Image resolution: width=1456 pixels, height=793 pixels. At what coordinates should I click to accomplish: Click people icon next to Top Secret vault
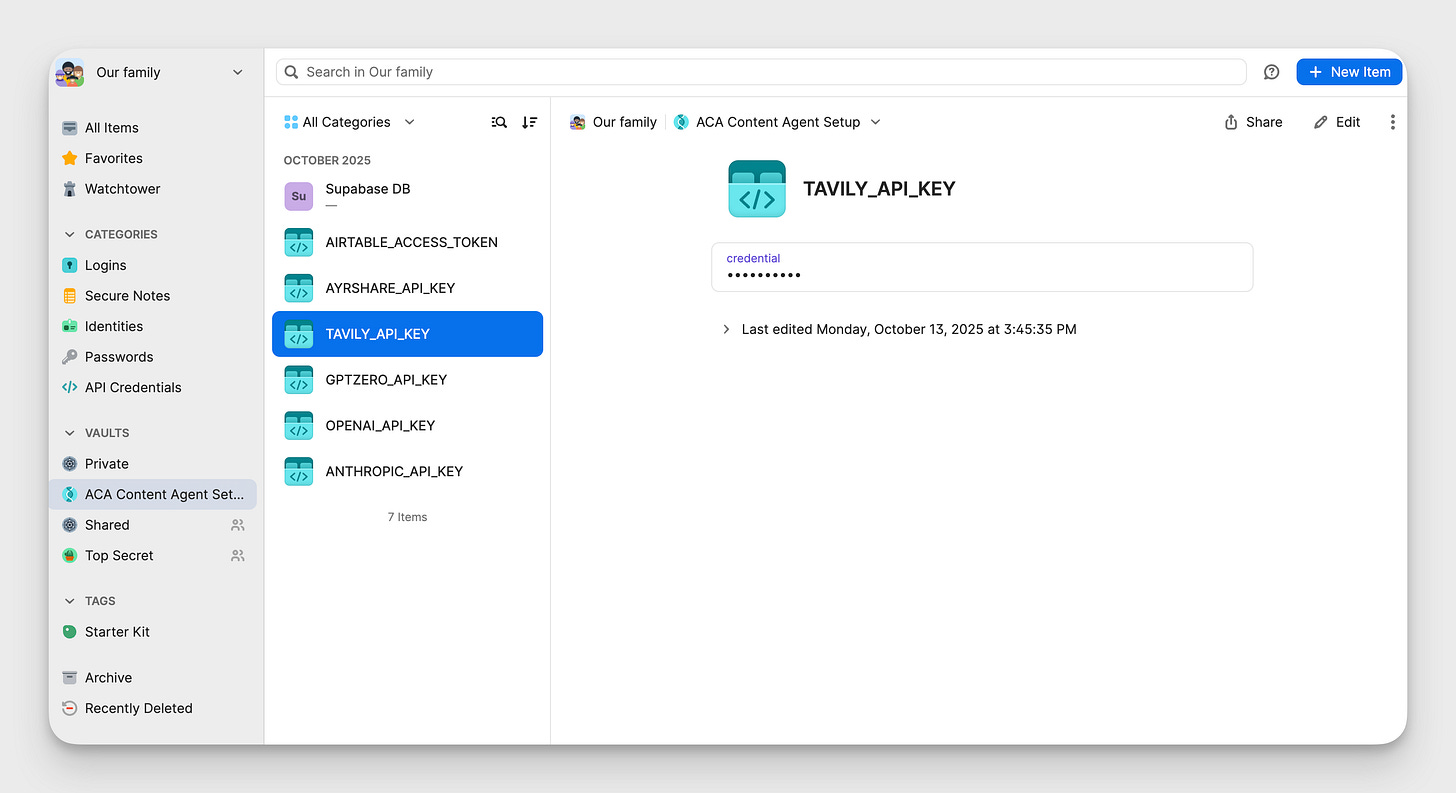237,555
